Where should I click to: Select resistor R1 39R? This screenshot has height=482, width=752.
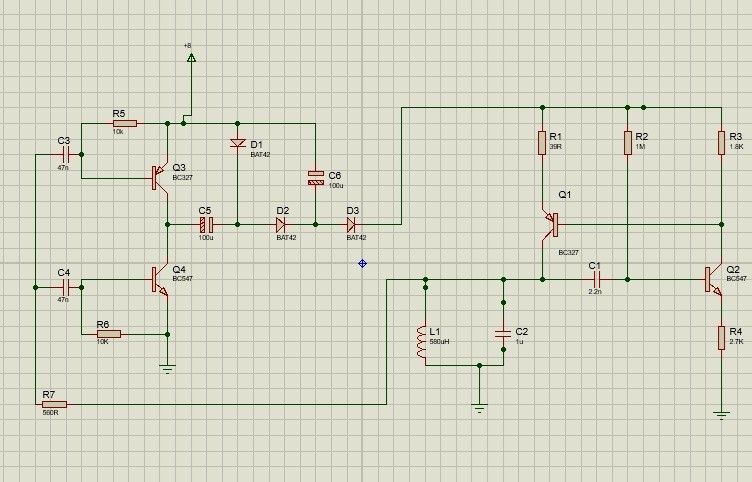coord(542,142)
